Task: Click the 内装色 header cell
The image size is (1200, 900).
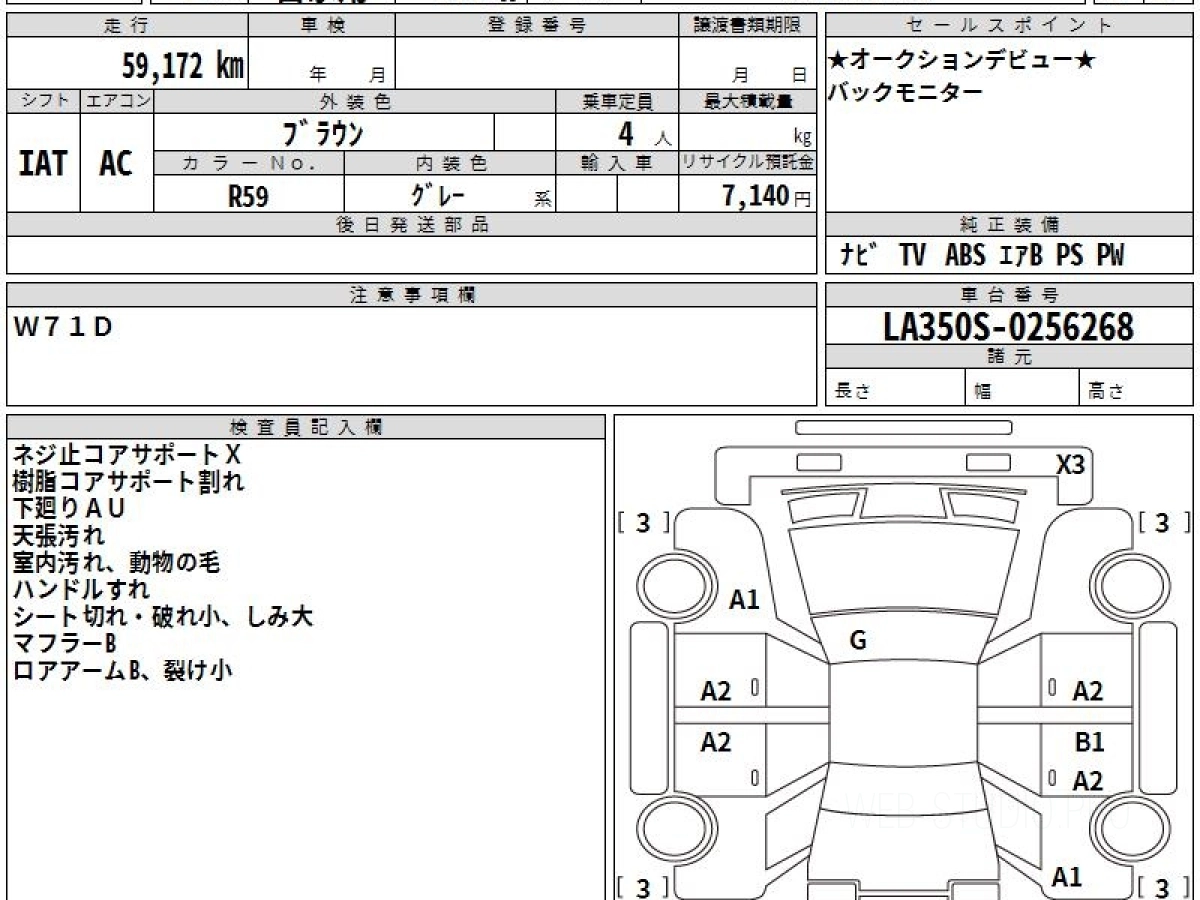Action: (x=450, y=163)
